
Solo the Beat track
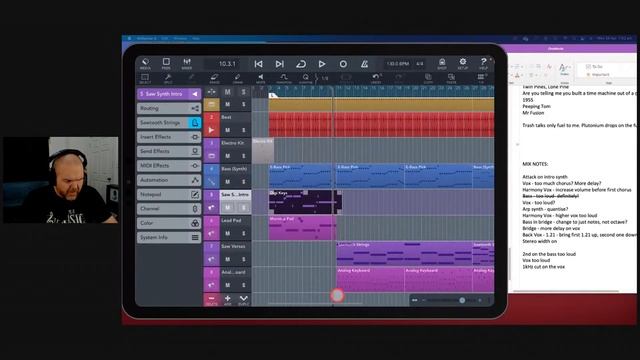point(244,130)
